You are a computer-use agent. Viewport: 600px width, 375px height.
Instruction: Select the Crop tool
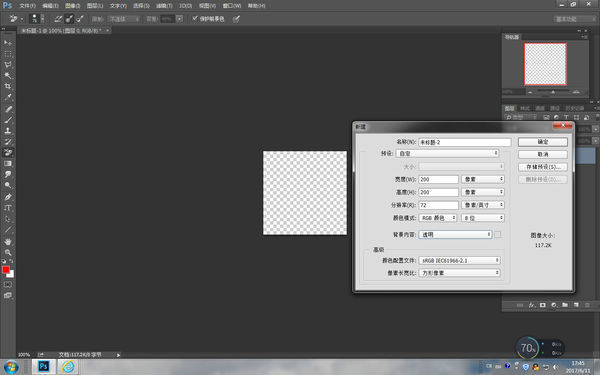pyautogui.click(x=8, y=86)
